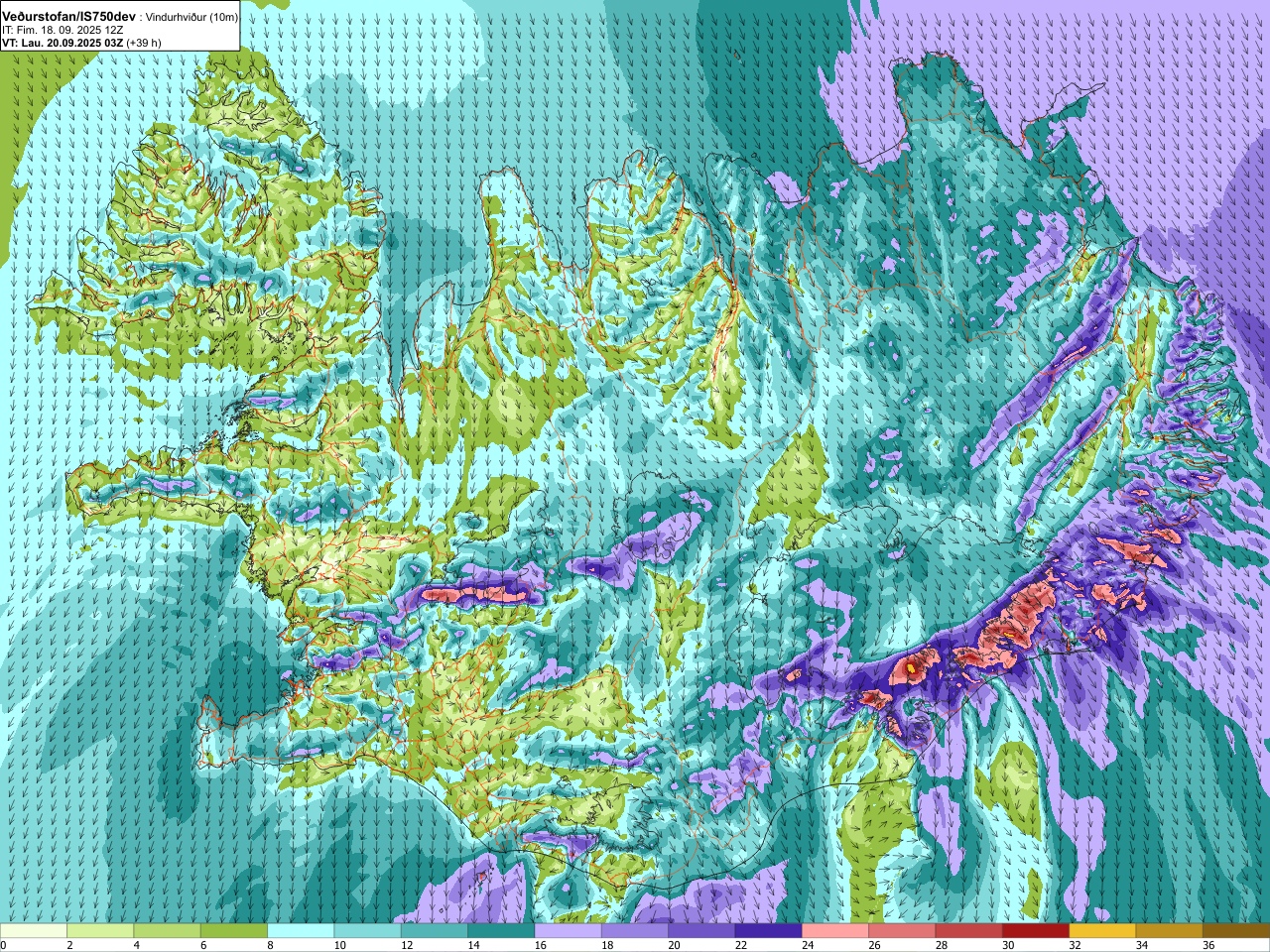Pick the light pink 24–26 legend swatch
Screen dimensions: 1270x952
tap(835, 931)
